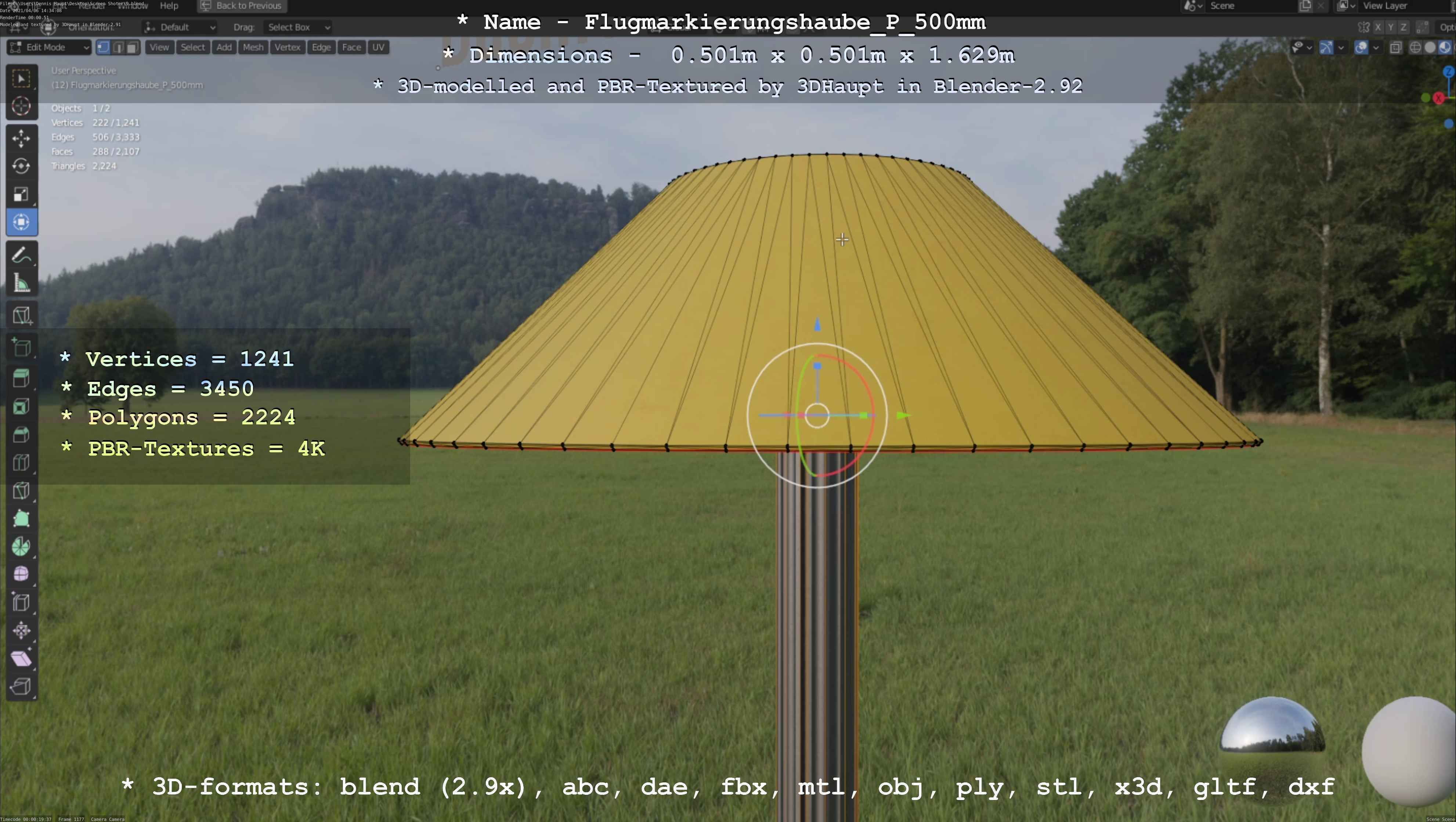Toggle viewport gizmos display
1456x822 pixels.
click(x=1326, y=47)
